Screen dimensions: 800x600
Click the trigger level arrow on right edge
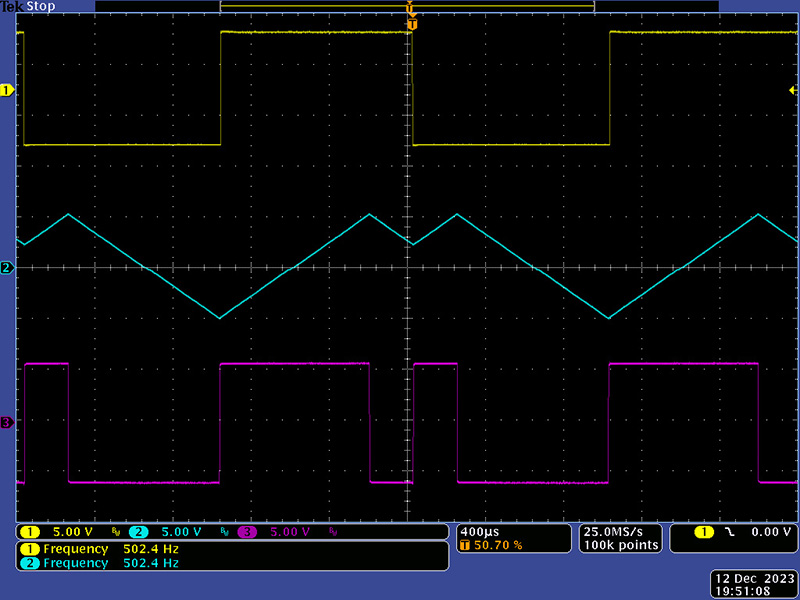tap(792, 90)
